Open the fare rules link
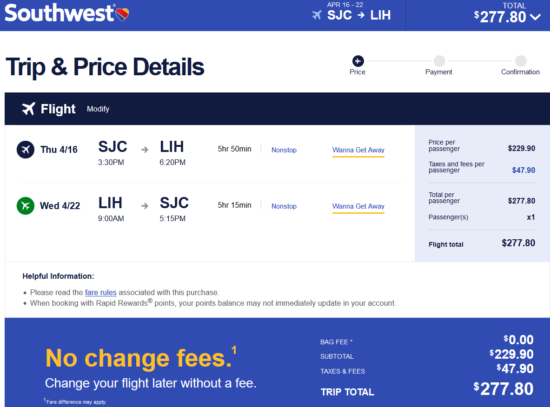Screen dimensions: 550x407 pyautogui.click(x=101, y=292)
